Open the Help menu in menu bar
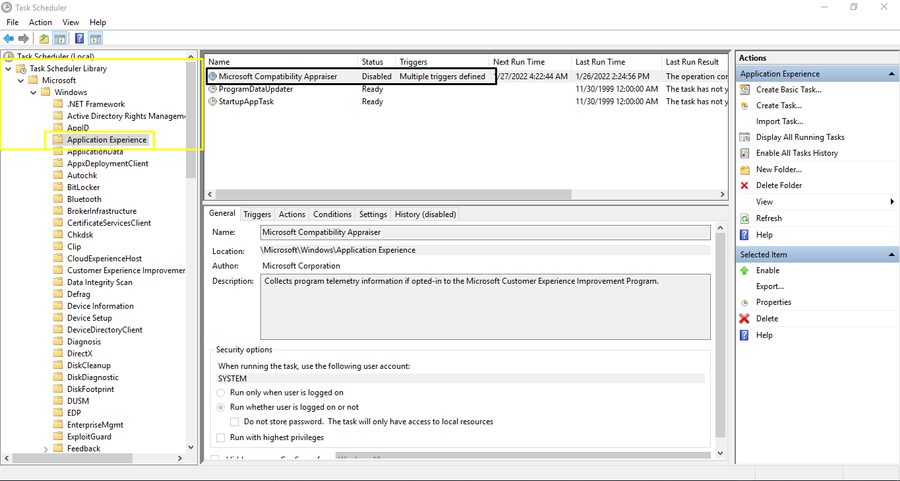Screen dimensions: 900x481 click(98, 22)
